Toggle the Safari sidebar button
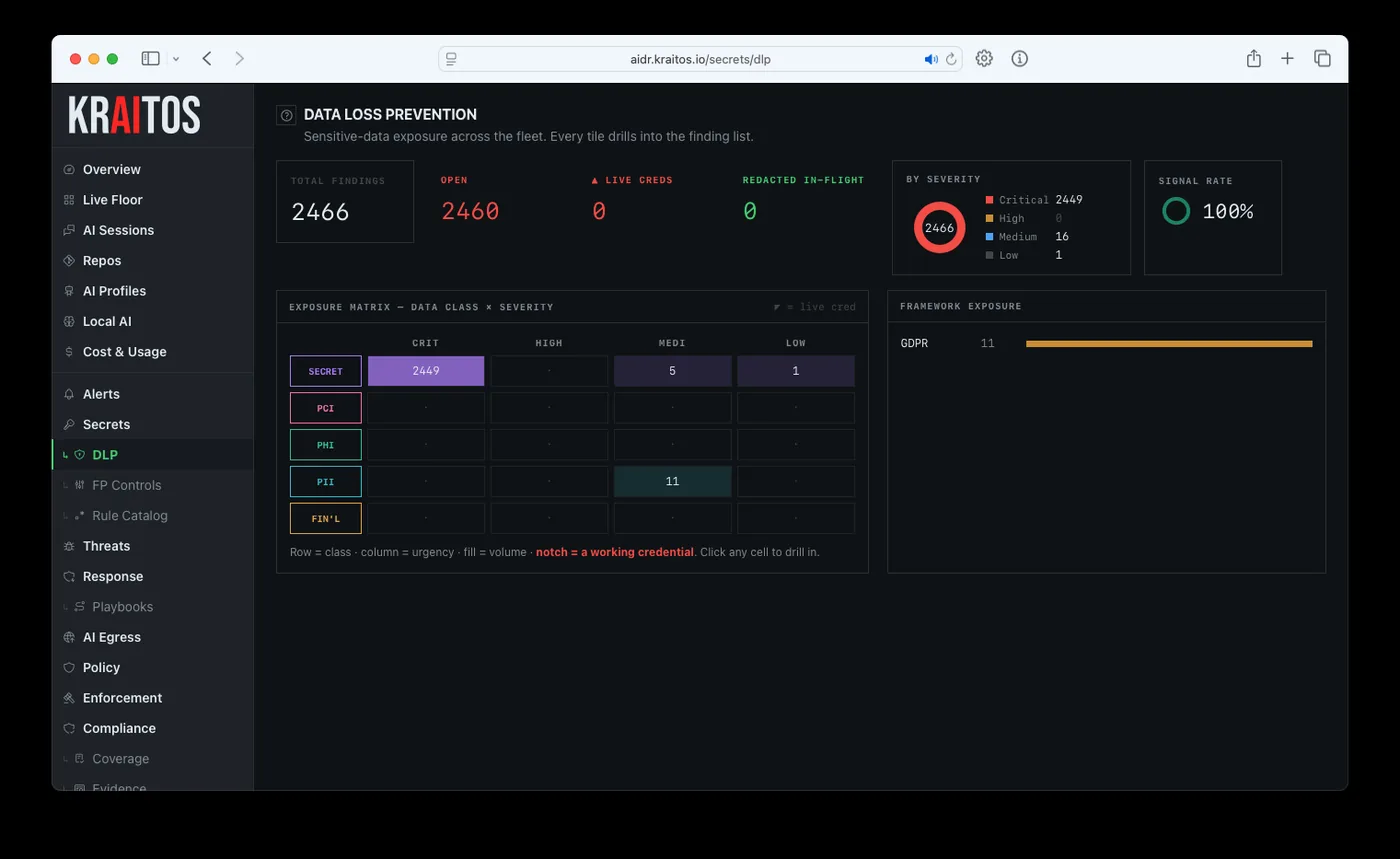 (x=151, y=59)
